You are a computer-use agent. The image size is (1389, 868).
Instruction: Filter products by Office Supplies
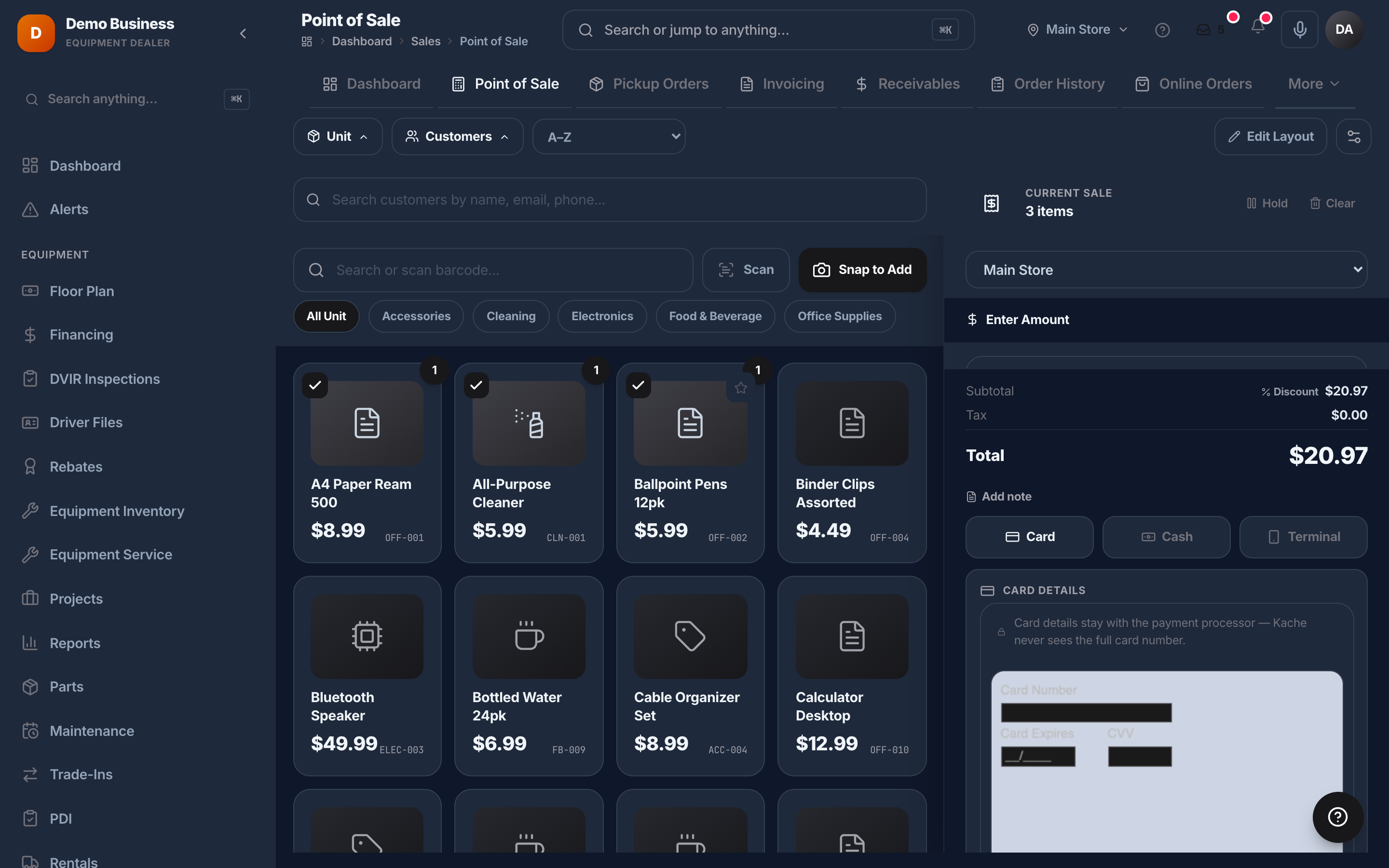[839, 316]
